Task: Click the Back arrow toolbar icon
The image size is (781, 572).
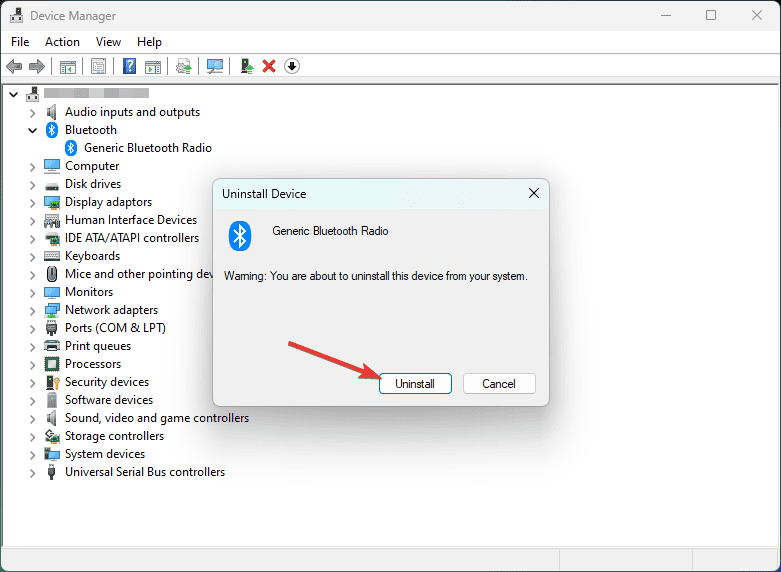Action: point(14,66)
